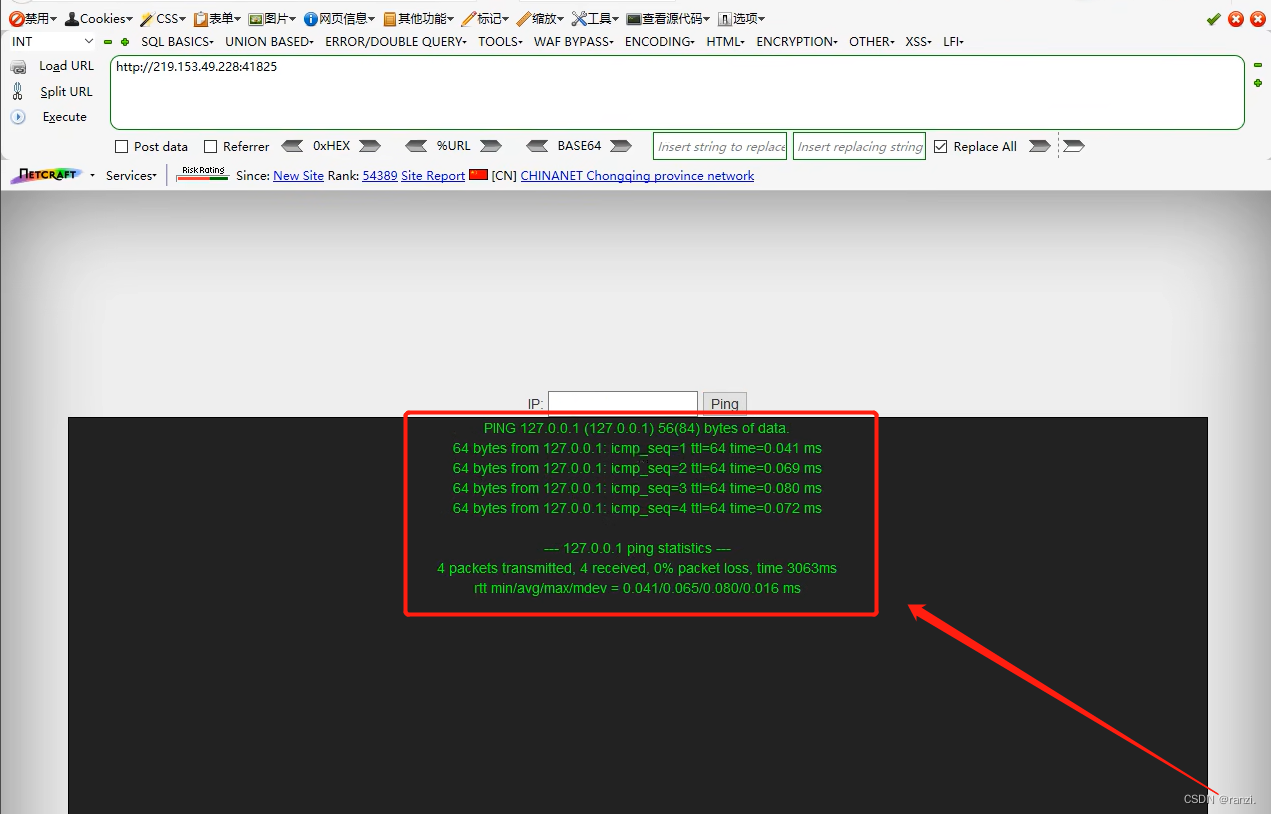
Task: Expand the SQL BASICS menu
Action: tap(177, 42)
